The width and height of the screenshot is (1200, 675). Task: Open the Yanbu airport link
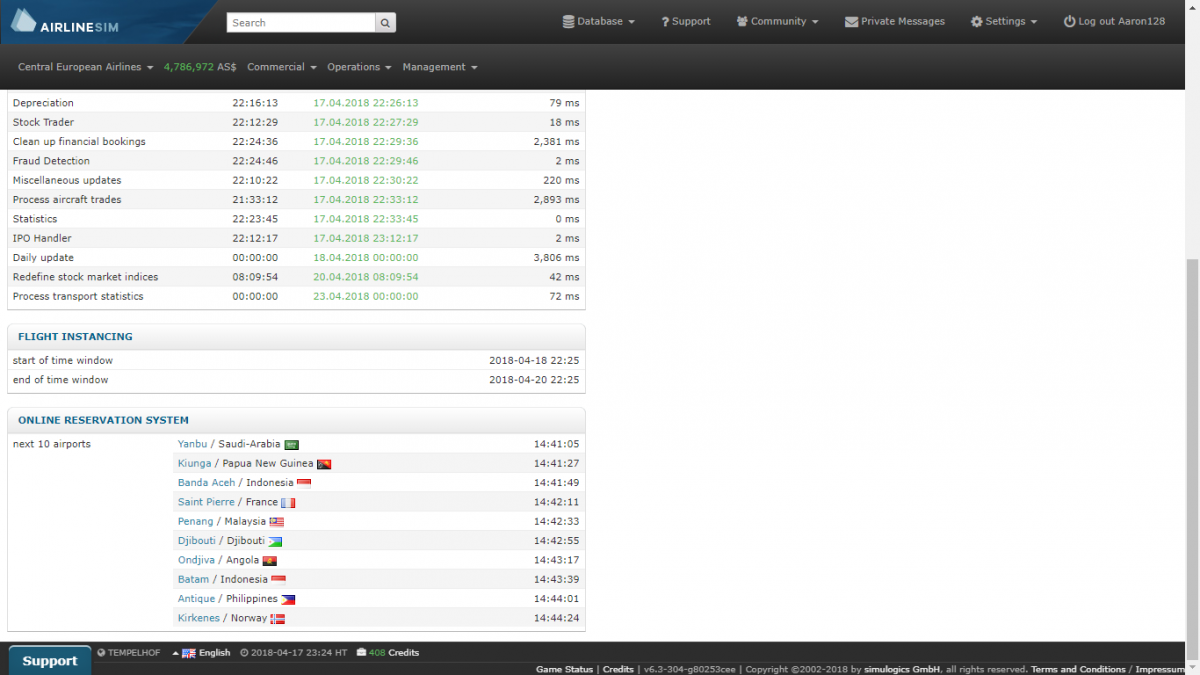click(193, 444)
